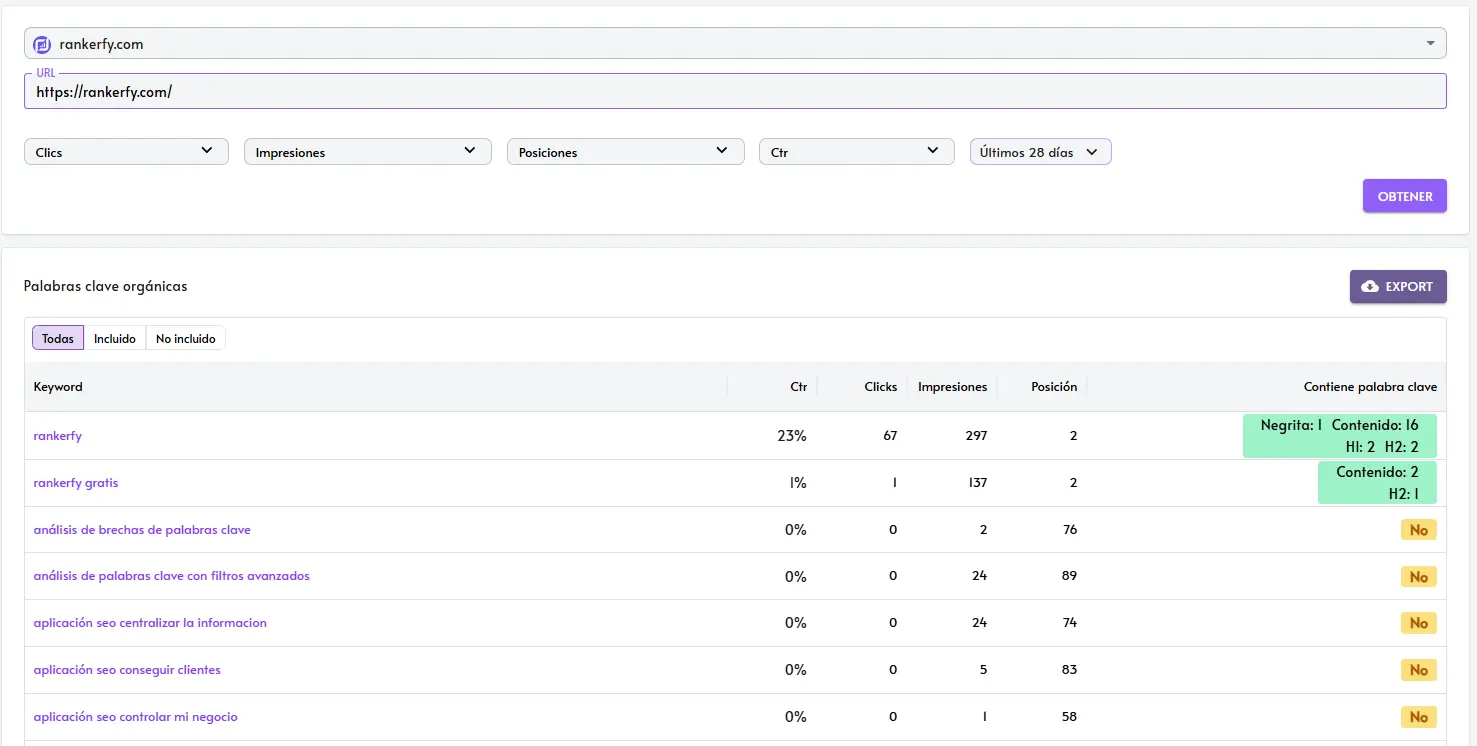This screenshot has width=1477, height=746.
Task: Sort by the Impresiones column header
Action: pyautogui.click(x=952, y=386)
